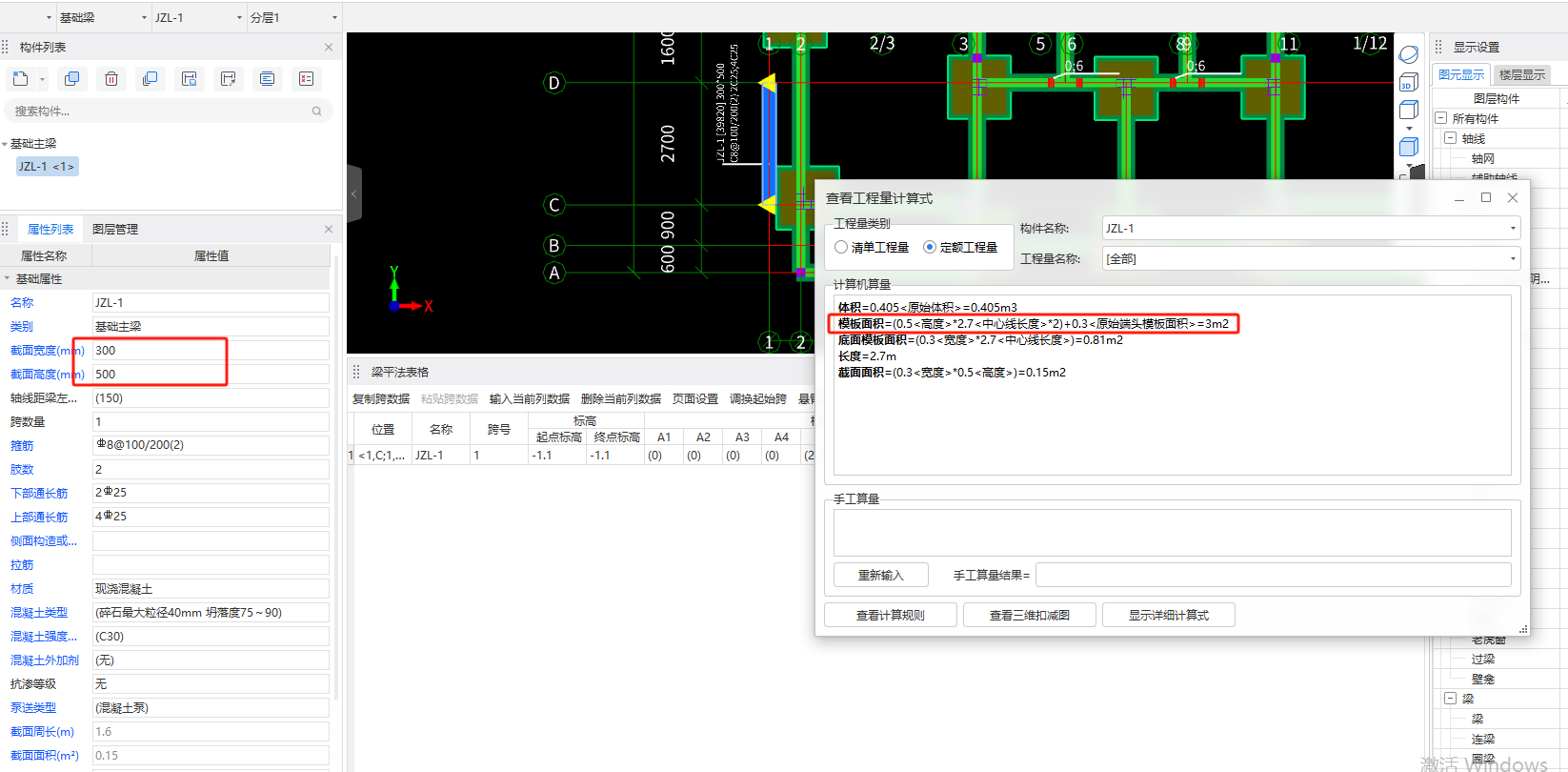1568x772 pixels.
Task: Select the 底面模板面积 calculation line
Action: [x=980, y=340]
